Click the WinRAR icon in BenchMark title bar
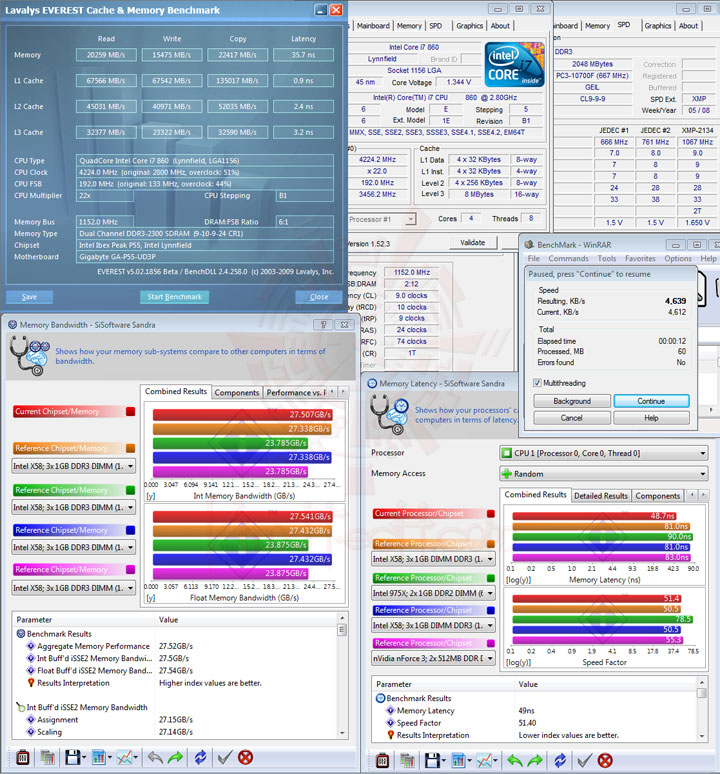The image size is (720, 774). pos(529,244)
